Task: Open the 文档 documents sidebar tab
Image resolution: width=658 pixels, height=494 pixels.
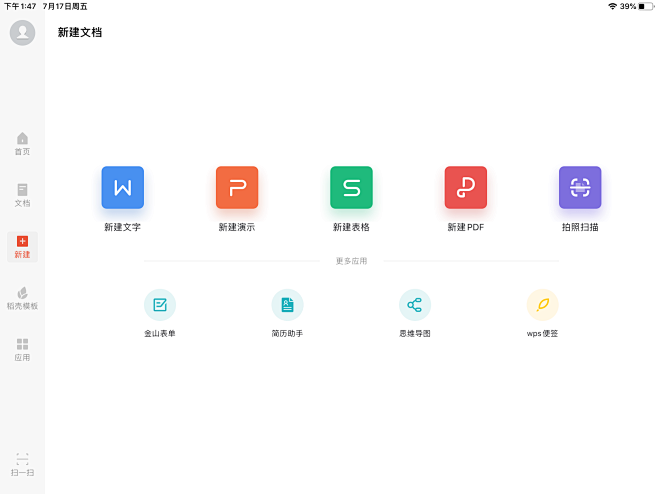Action: coord(22,195)
